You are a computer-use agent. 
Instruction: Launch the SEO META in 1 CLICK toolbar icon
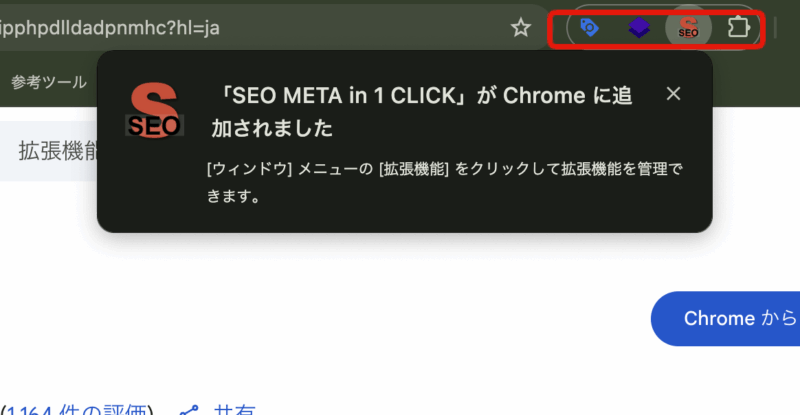[688, 27]
